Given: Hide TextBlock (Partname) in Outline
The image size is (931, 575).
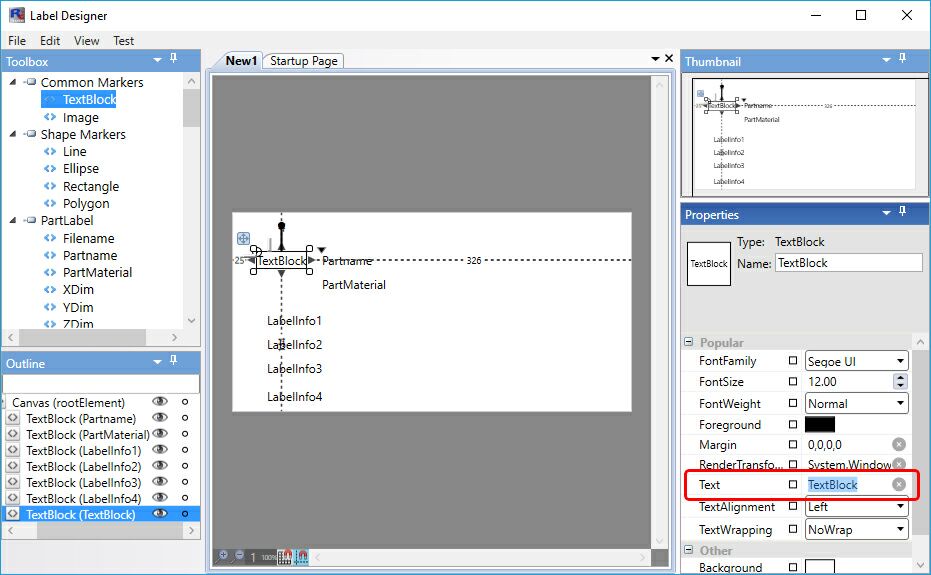Looking at the screenshot, I should coord(160,418).
